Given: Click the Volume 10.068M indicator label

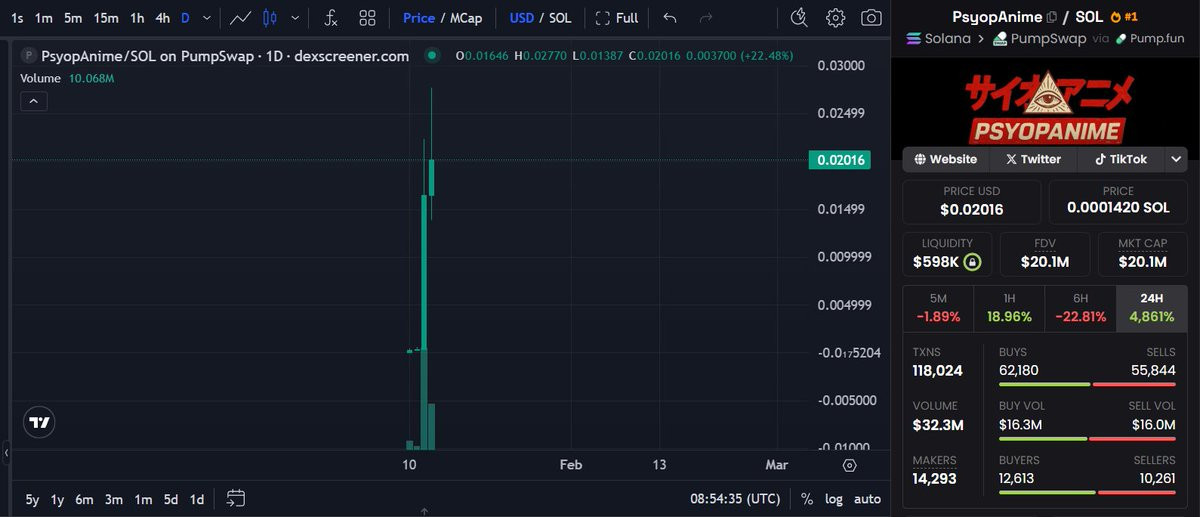Looking at the screenshot, I should click(67, 78).
